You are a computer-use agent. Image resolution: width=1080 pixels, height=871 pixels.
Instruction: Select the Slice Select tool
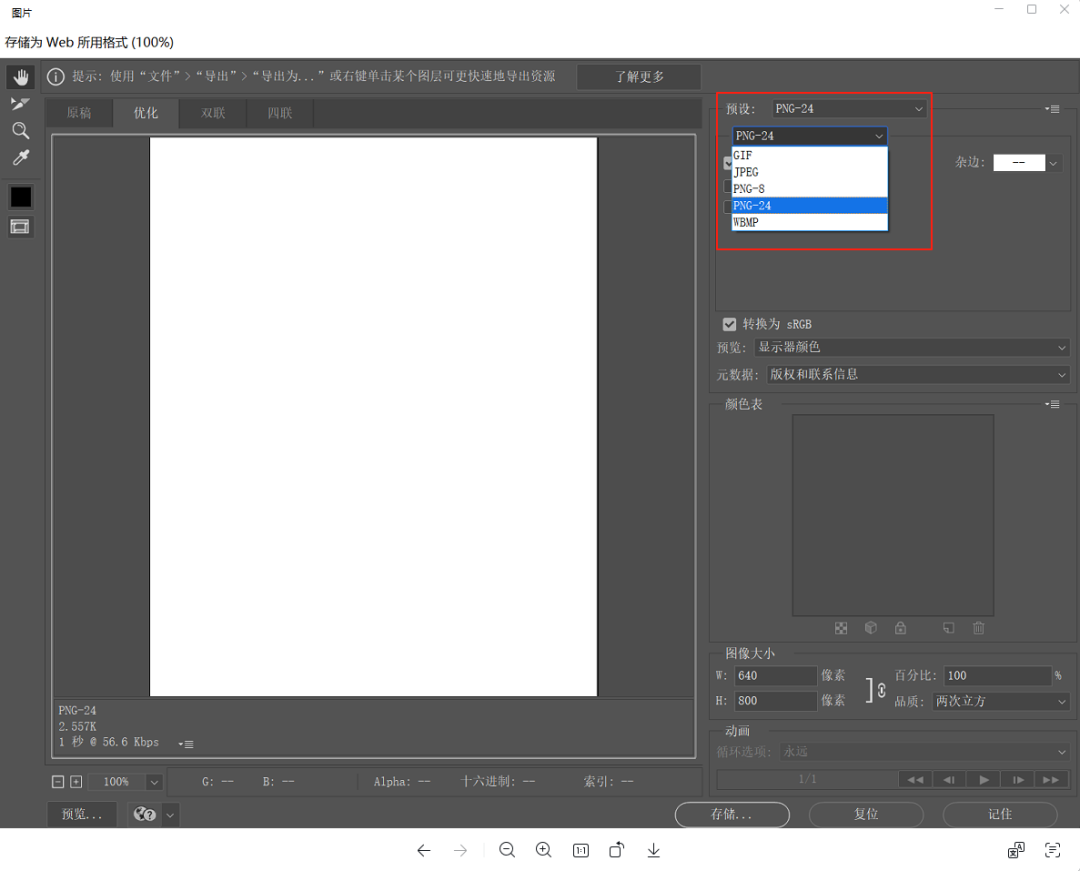(21, 103)
